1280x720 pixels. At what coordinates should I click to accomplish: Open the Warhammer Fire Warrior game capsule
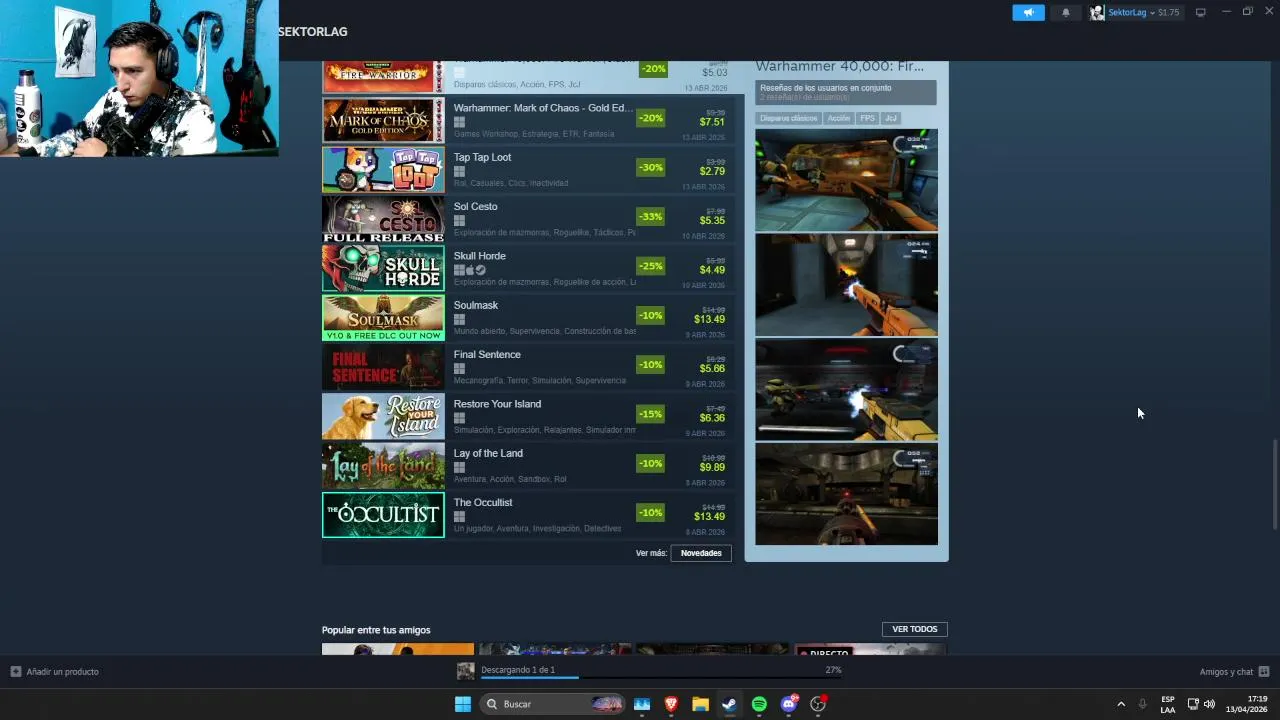click(383, 76)
